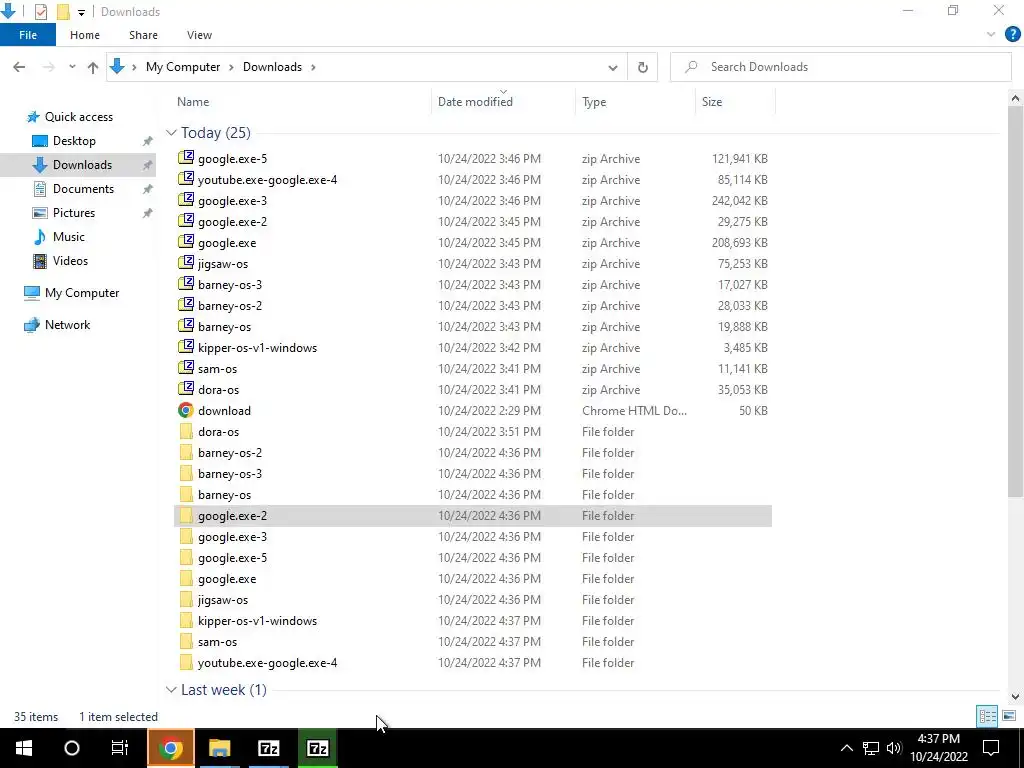Select the youtube.exe-google.exe-4 zip archive icon
This screenshot has height=768, width=1024.
coord(186,179)
